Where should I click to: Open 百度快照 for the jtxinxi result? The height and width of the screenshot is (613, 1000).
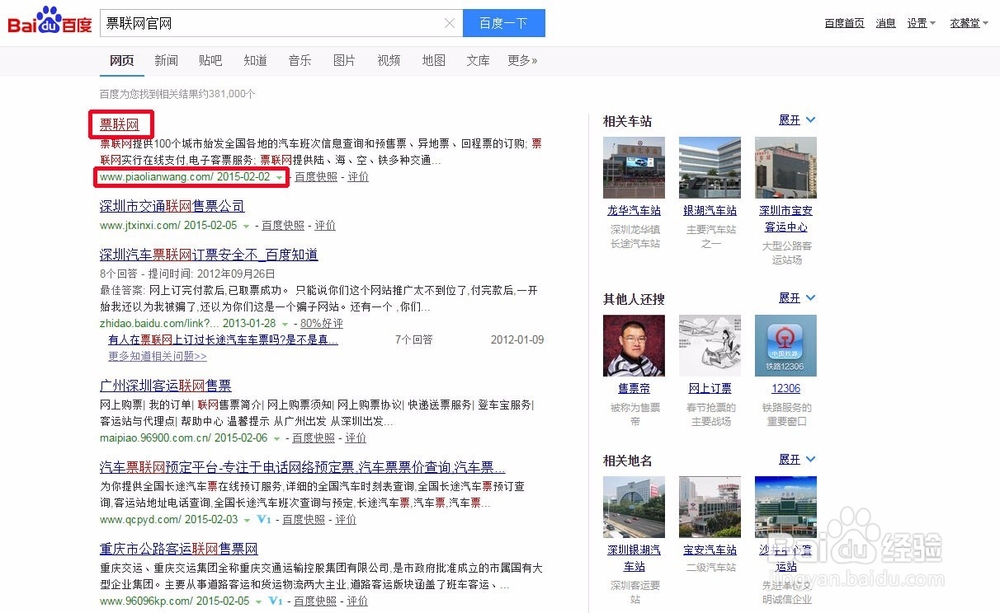coord(283,225)
